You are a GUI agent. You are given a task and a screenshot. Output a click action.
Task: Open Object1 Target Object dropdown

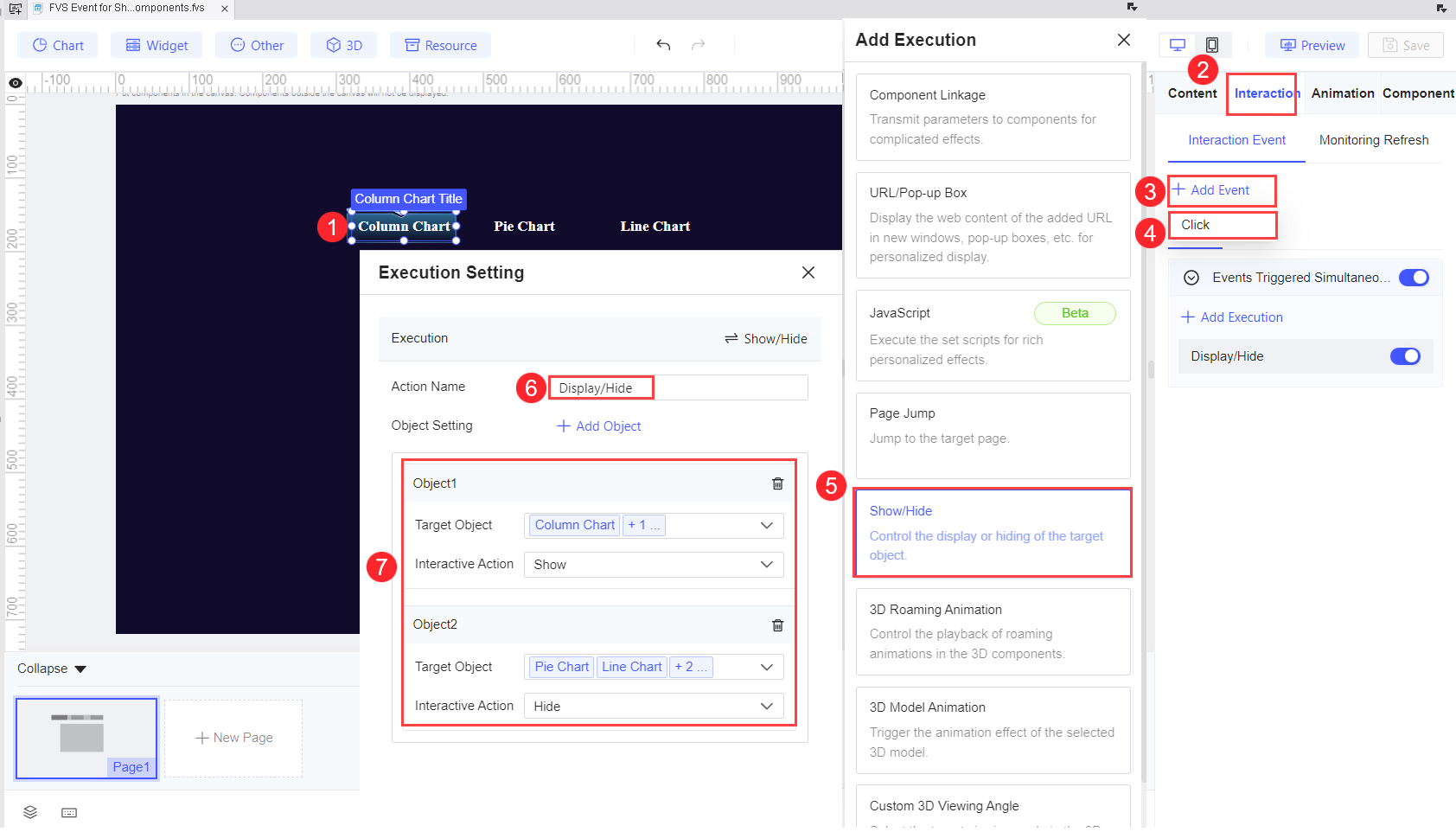pyautogui.click(x=654, y=525)
